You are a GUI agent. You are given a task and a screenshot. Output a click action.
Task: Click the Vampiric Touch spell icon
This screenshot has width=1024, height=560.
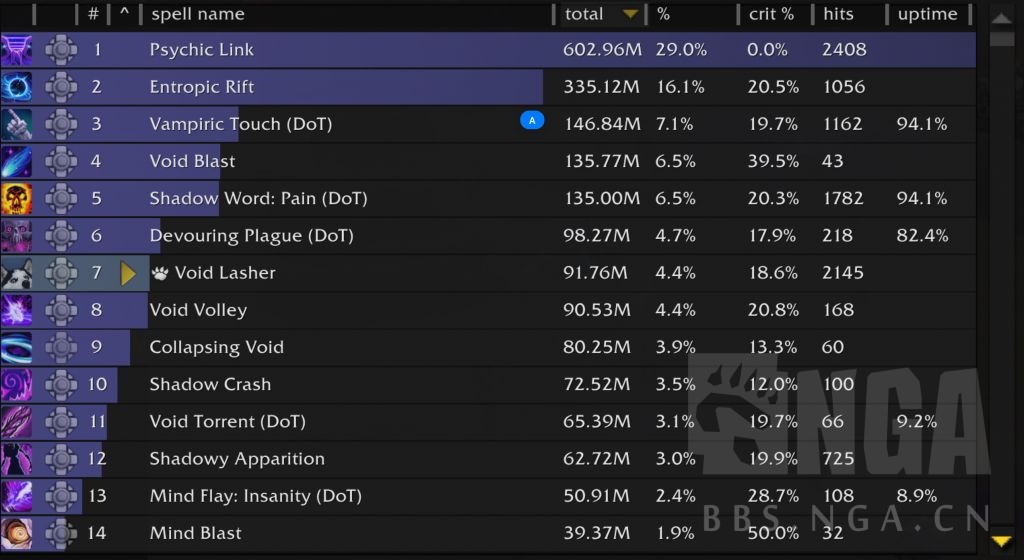[x=16, y=124]
